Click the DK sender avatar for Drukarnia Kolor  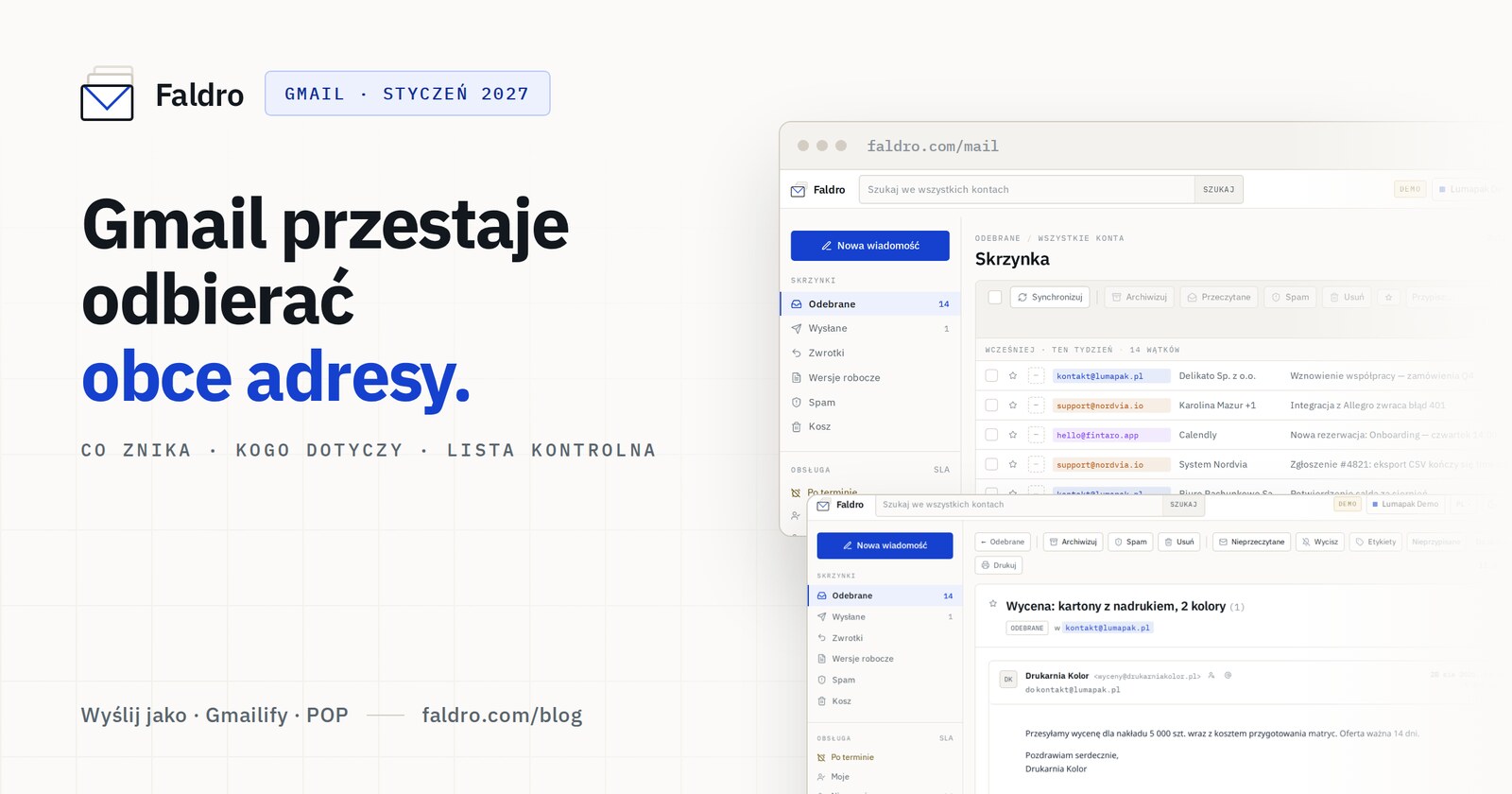pos(1008,680)
